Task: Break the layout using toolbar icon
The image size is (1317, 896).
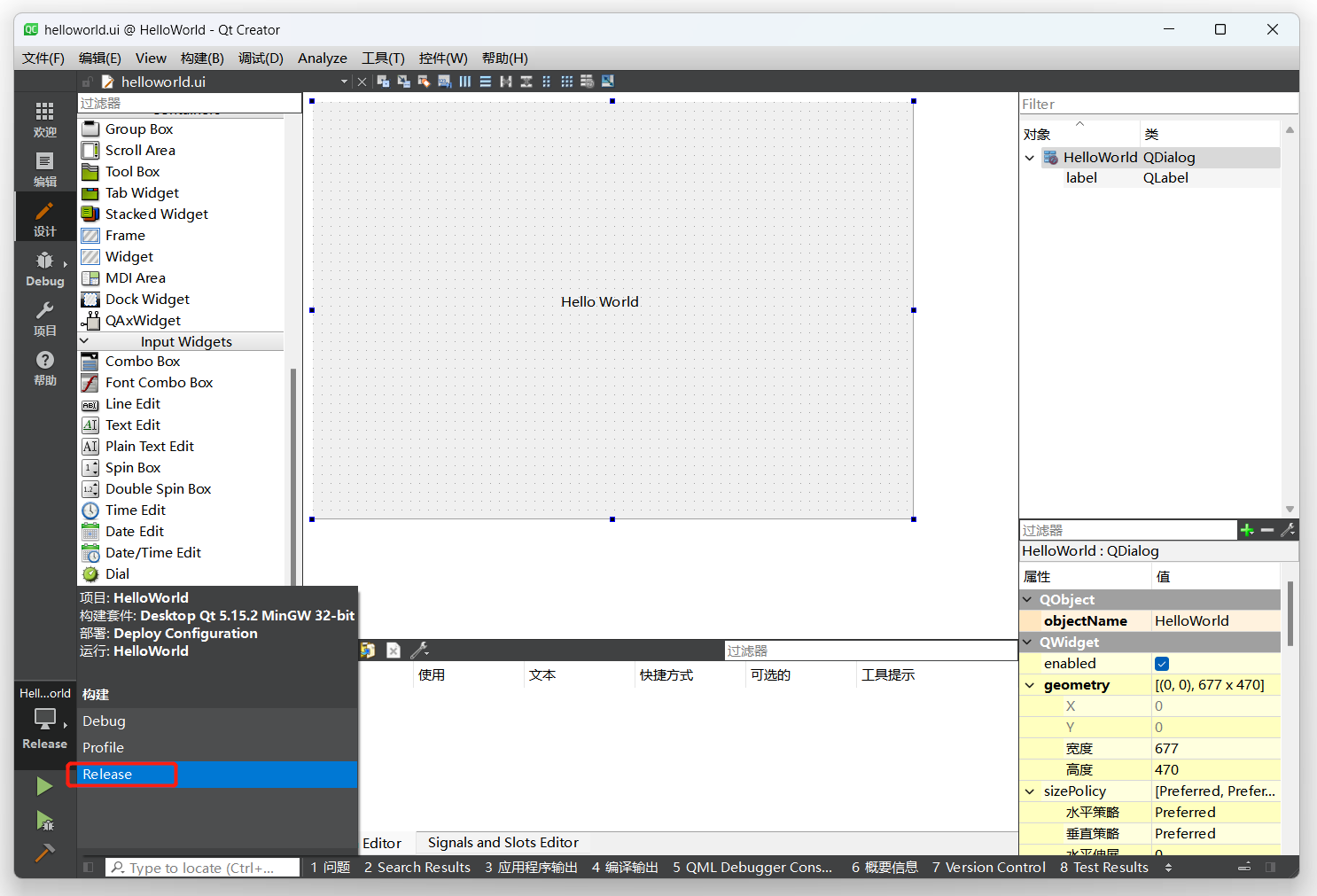Action: click(587, 82)
